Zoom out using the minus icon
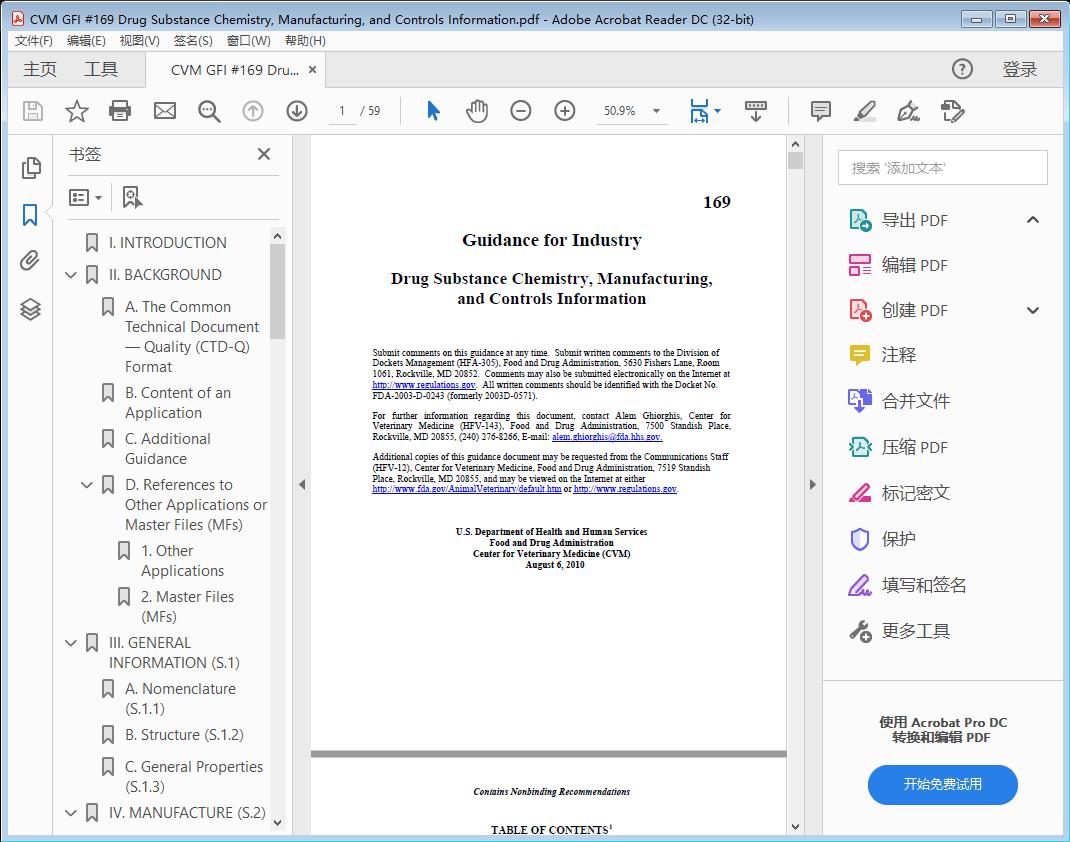This screenshot has width=1070, height=842. coord(521,111)
